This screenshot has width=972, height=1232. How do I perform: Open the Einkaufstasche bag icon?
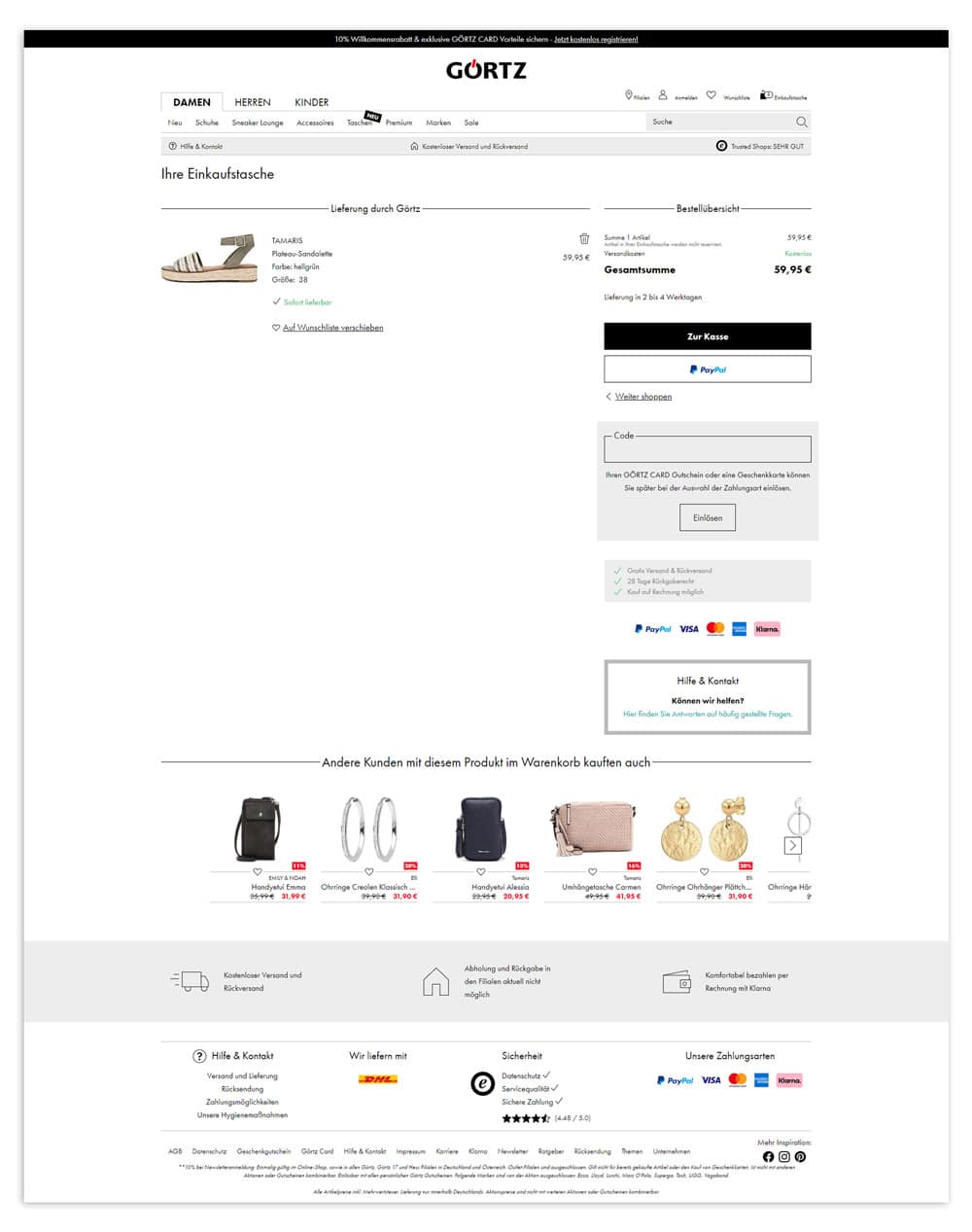click(x=766, y=95)
